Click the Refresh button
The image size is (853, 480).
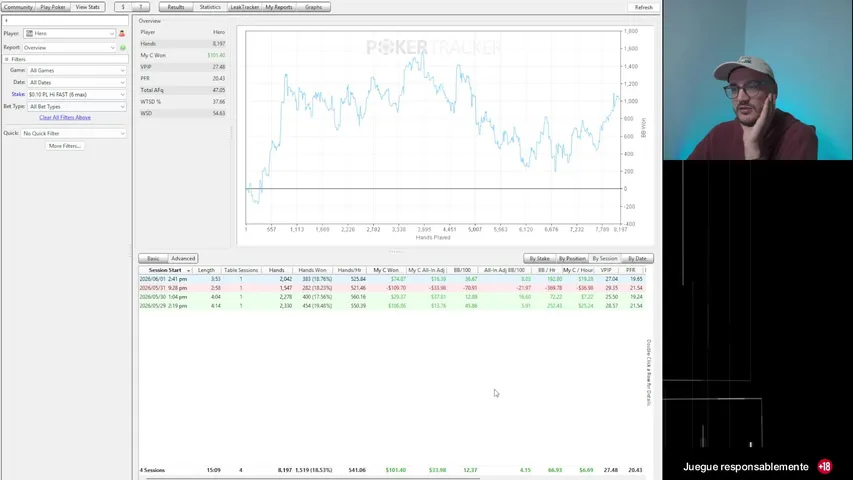click(644, 8)
